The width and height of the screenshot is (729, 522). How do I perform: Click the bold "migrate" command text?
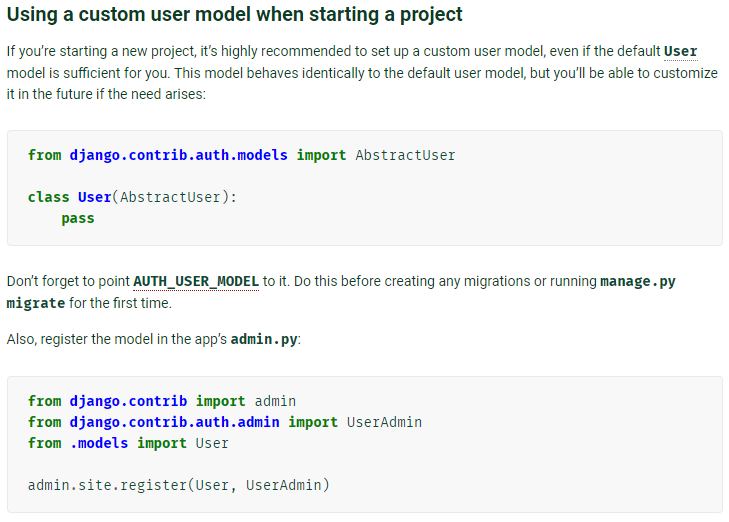coord(36,303)
